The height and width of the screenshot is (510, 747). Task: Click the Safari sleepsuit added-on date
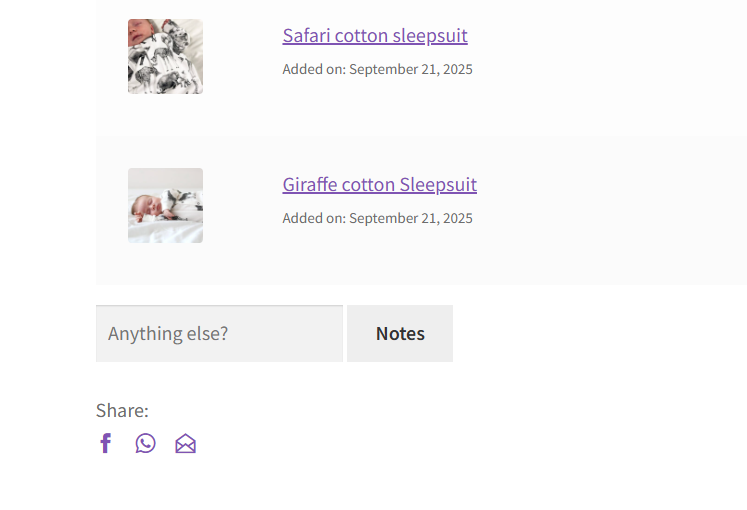click(377, 69)
